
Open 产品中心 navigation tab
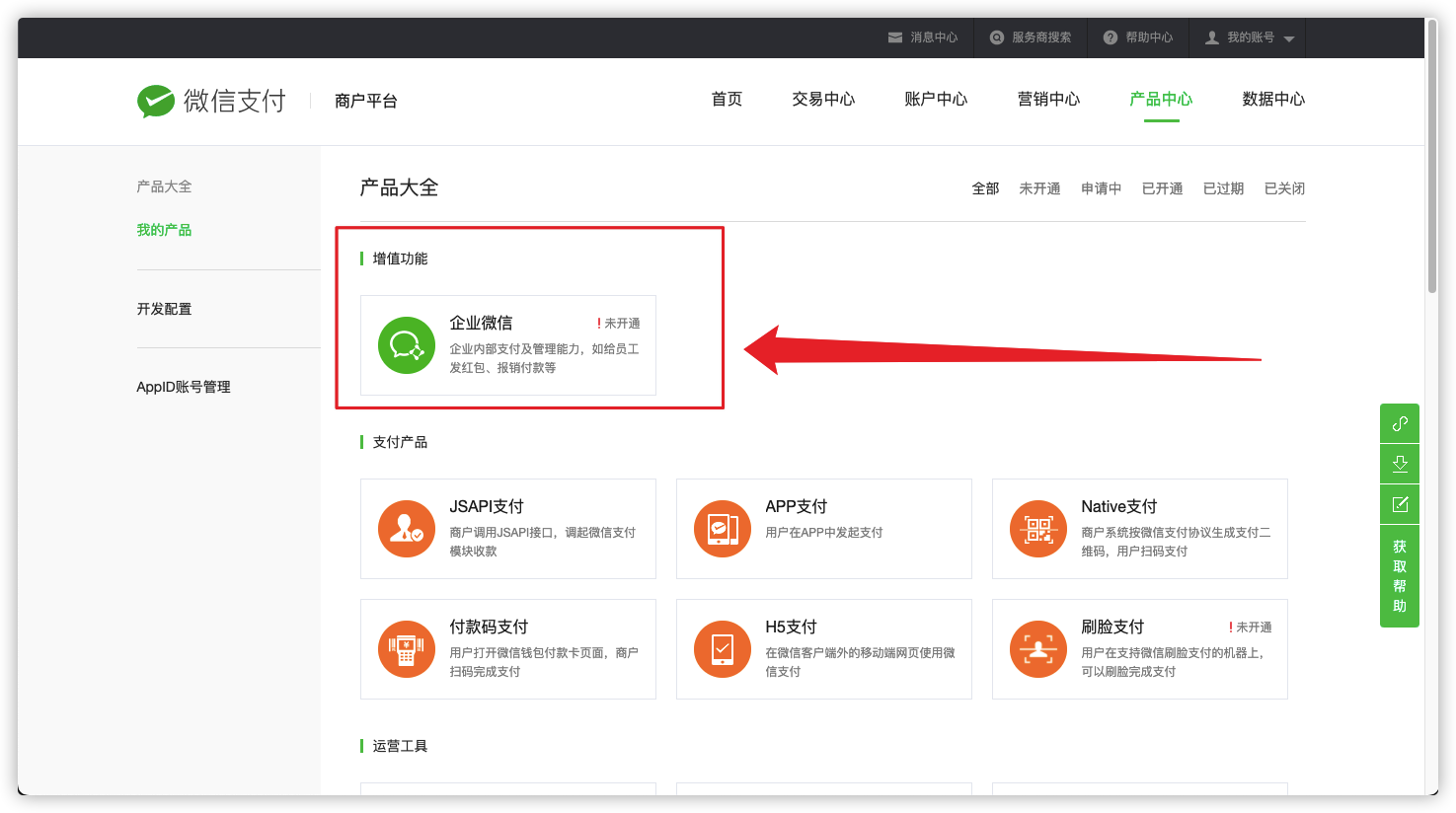coord(1161,99)
